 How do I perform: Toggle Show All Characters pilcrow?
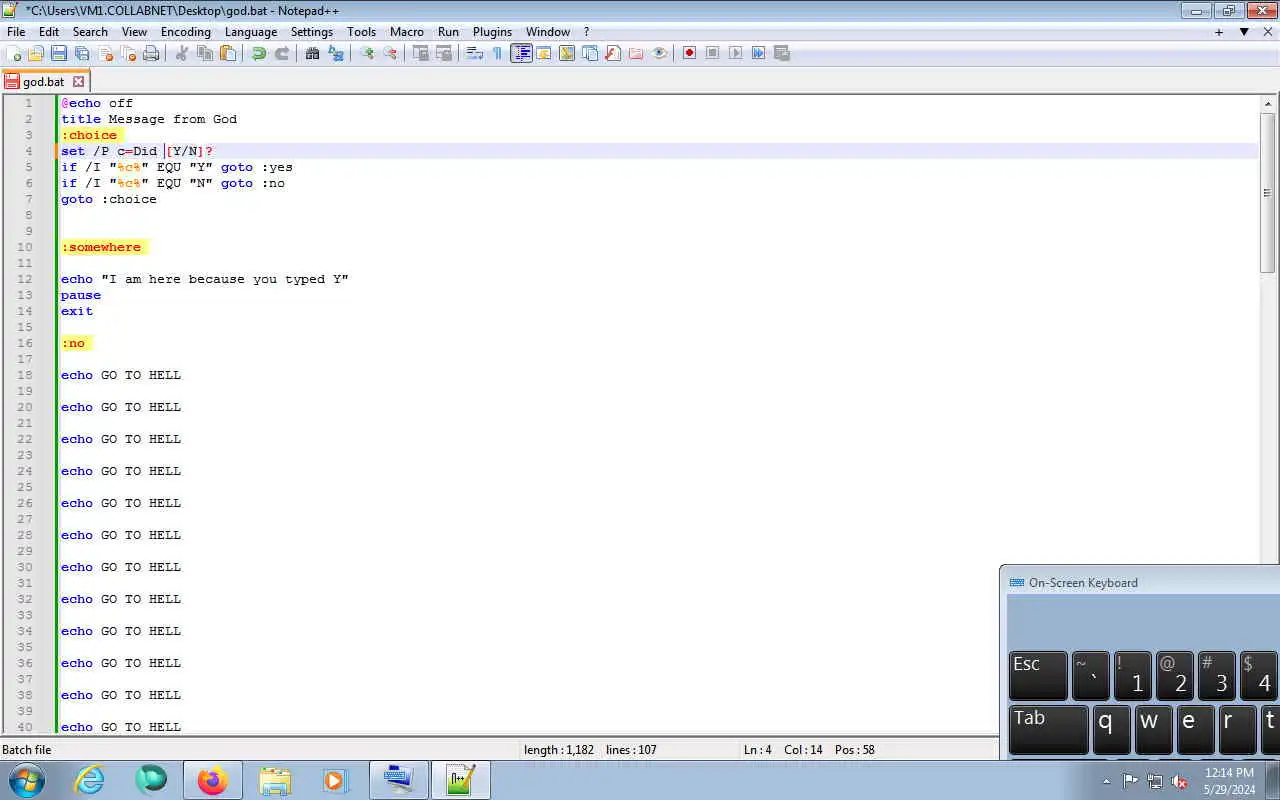pyautogui.click(x=497, y=53)
